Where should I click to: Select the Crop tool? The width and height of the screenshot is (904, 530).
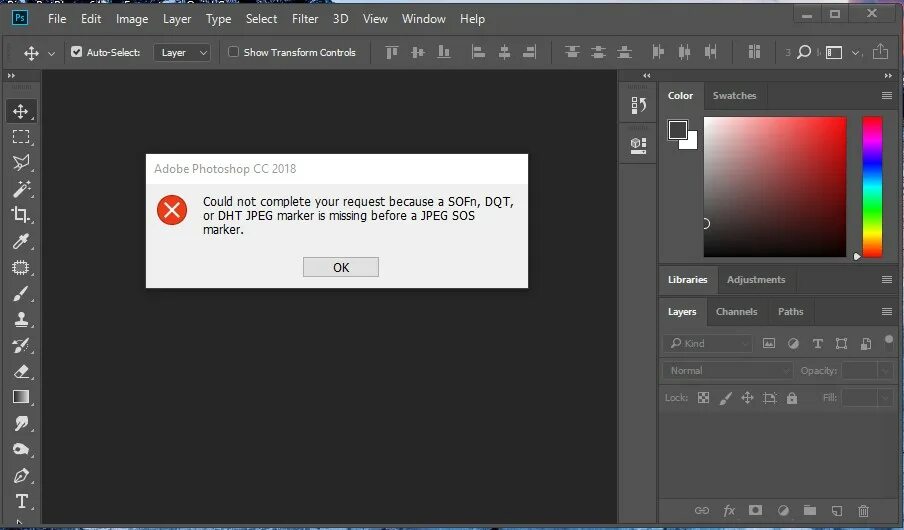click(x=21, y=215)
